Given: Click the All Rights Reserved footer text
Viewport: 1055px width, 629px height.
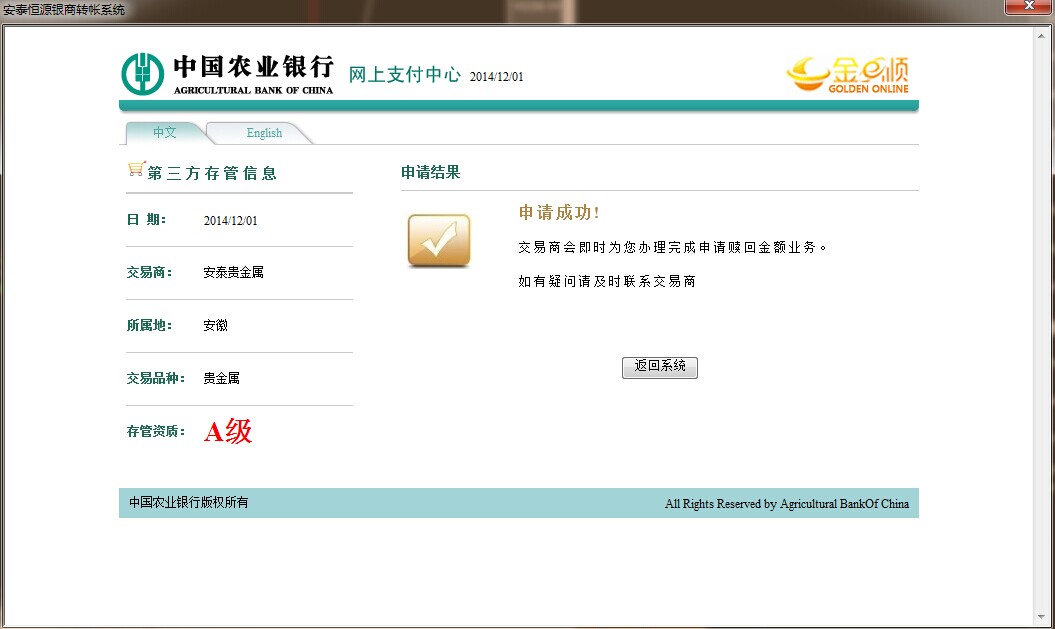Looking at the screenshot, I should tap(786, 504).
